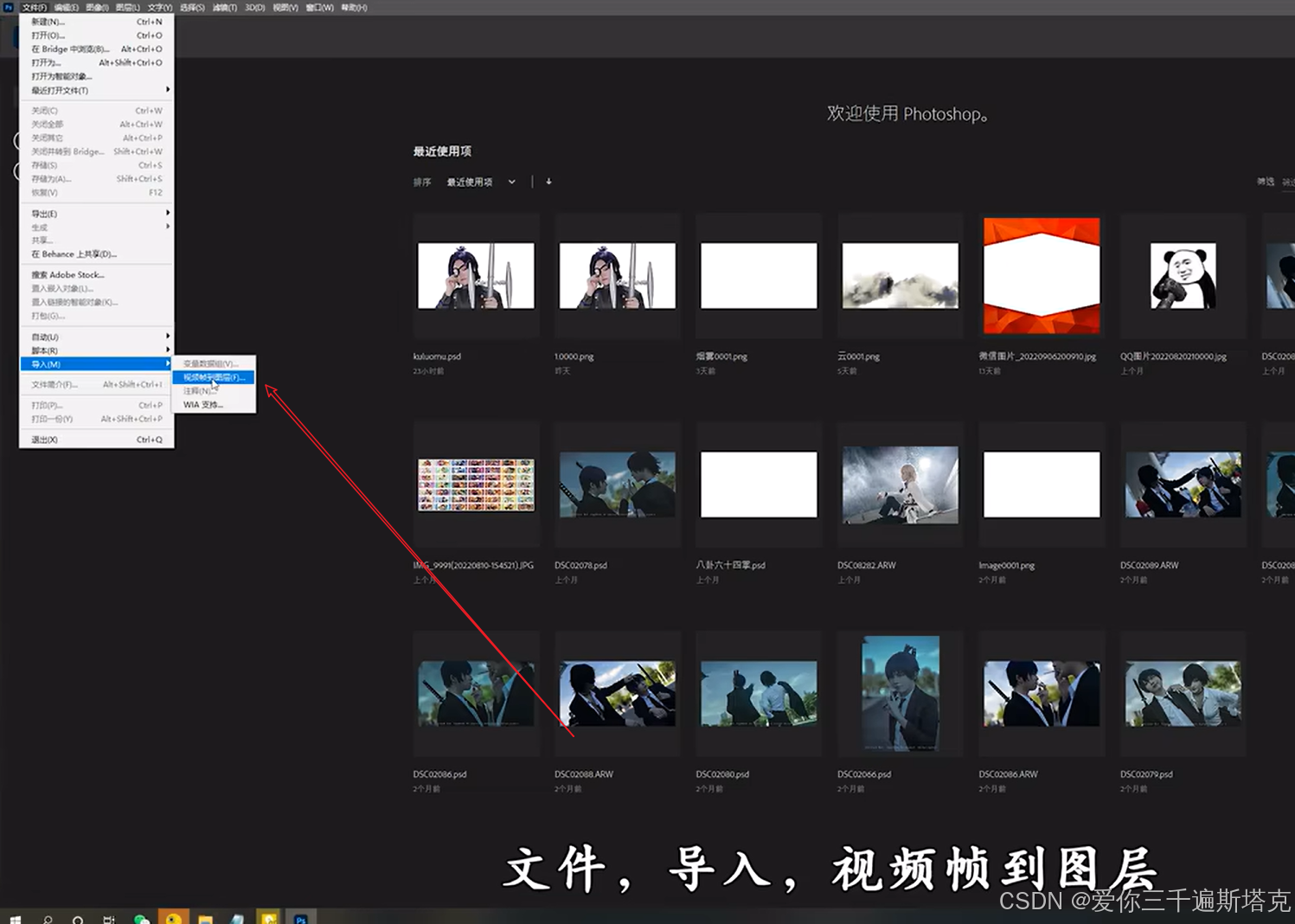Expand the highlighted 导入(M) submenu
Screen dimensions: 1295x924
(x=97, y=364)
